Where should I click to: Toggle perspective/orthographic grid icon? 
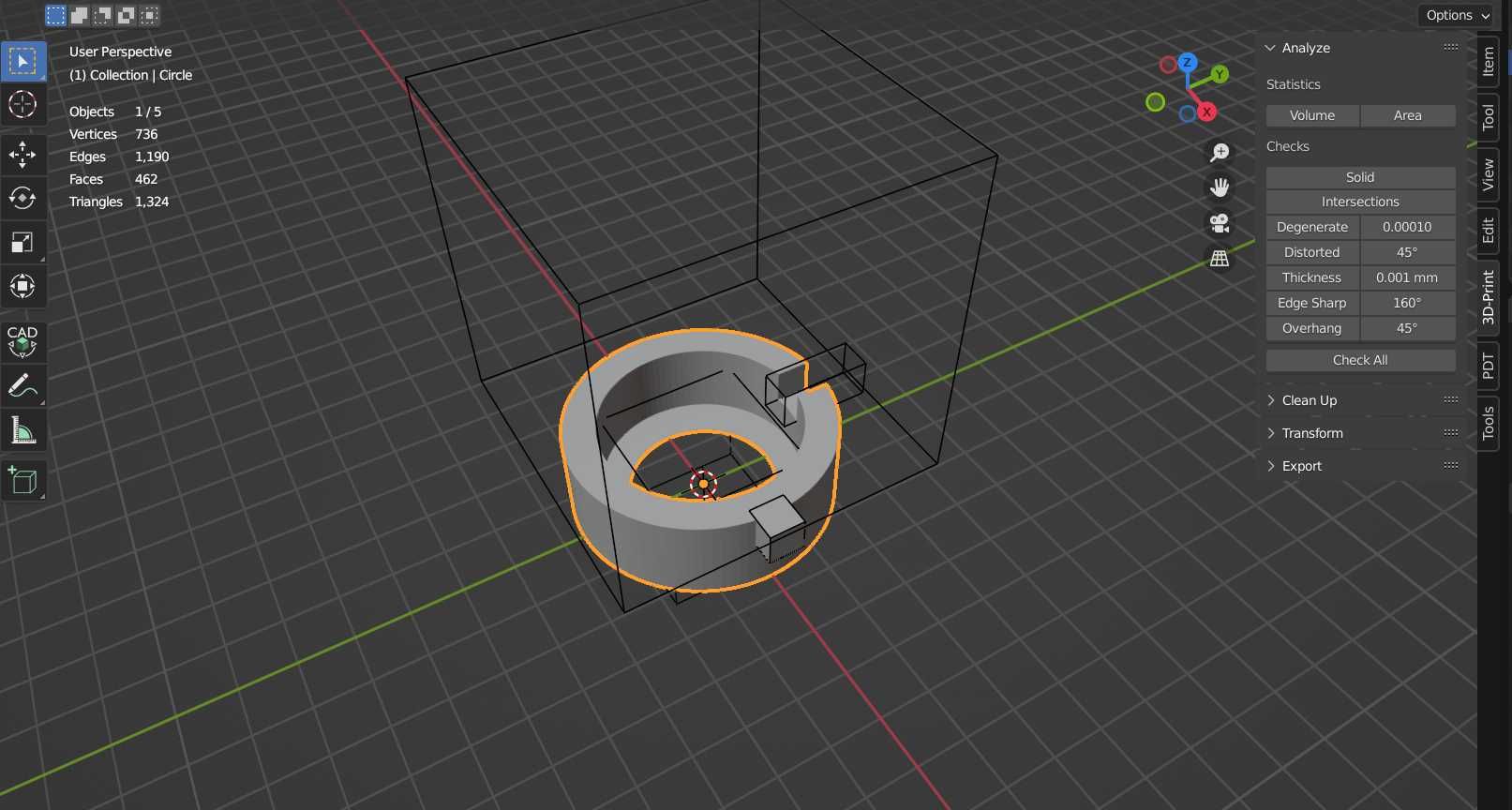[1220, 259]
